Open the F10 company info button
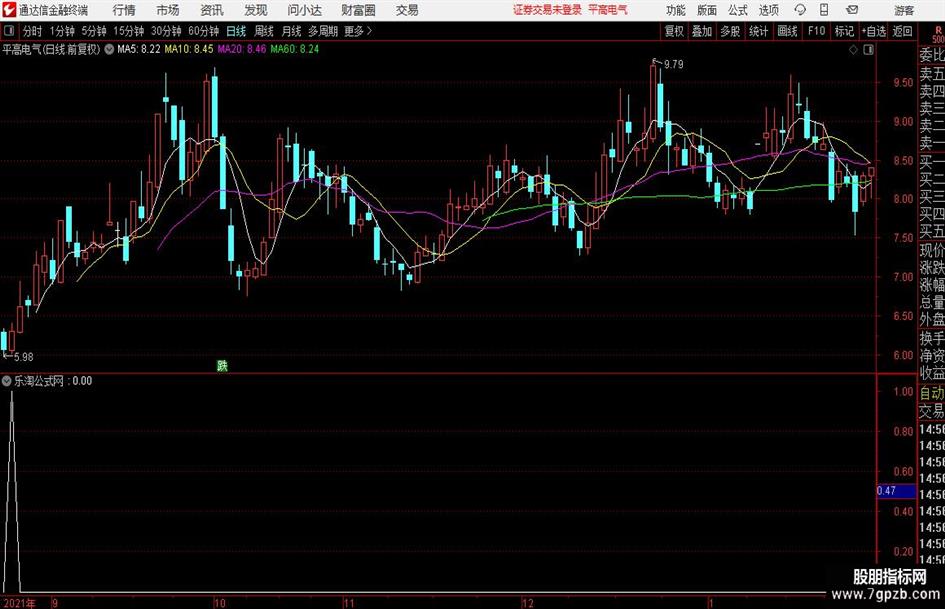This screenshot has height=609, width=945. pos(817,31)
